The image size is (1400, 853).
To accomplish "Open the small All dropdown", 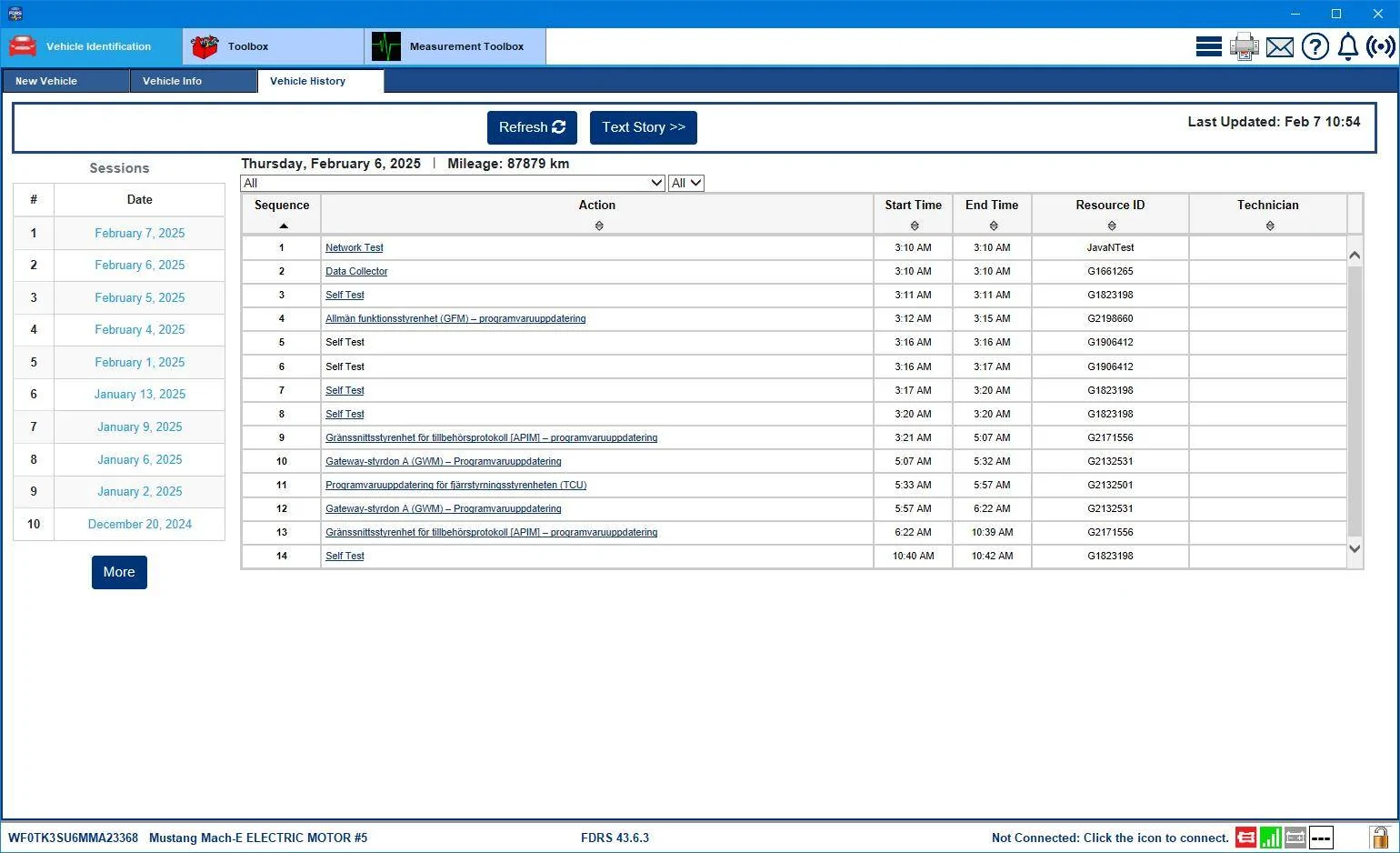I will [x=685, y=183].
